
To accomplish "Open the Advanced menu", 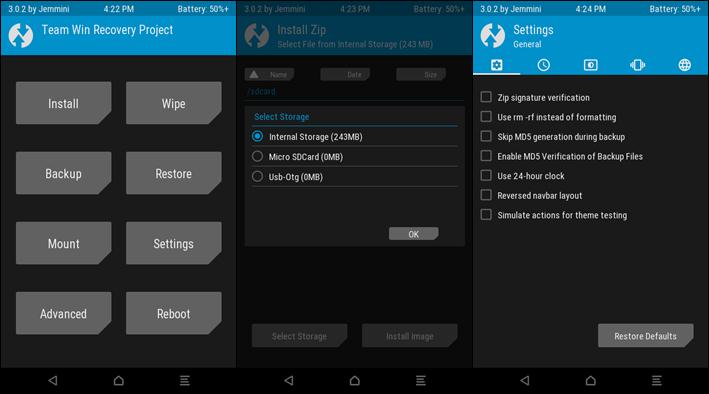I will [63, 313].
